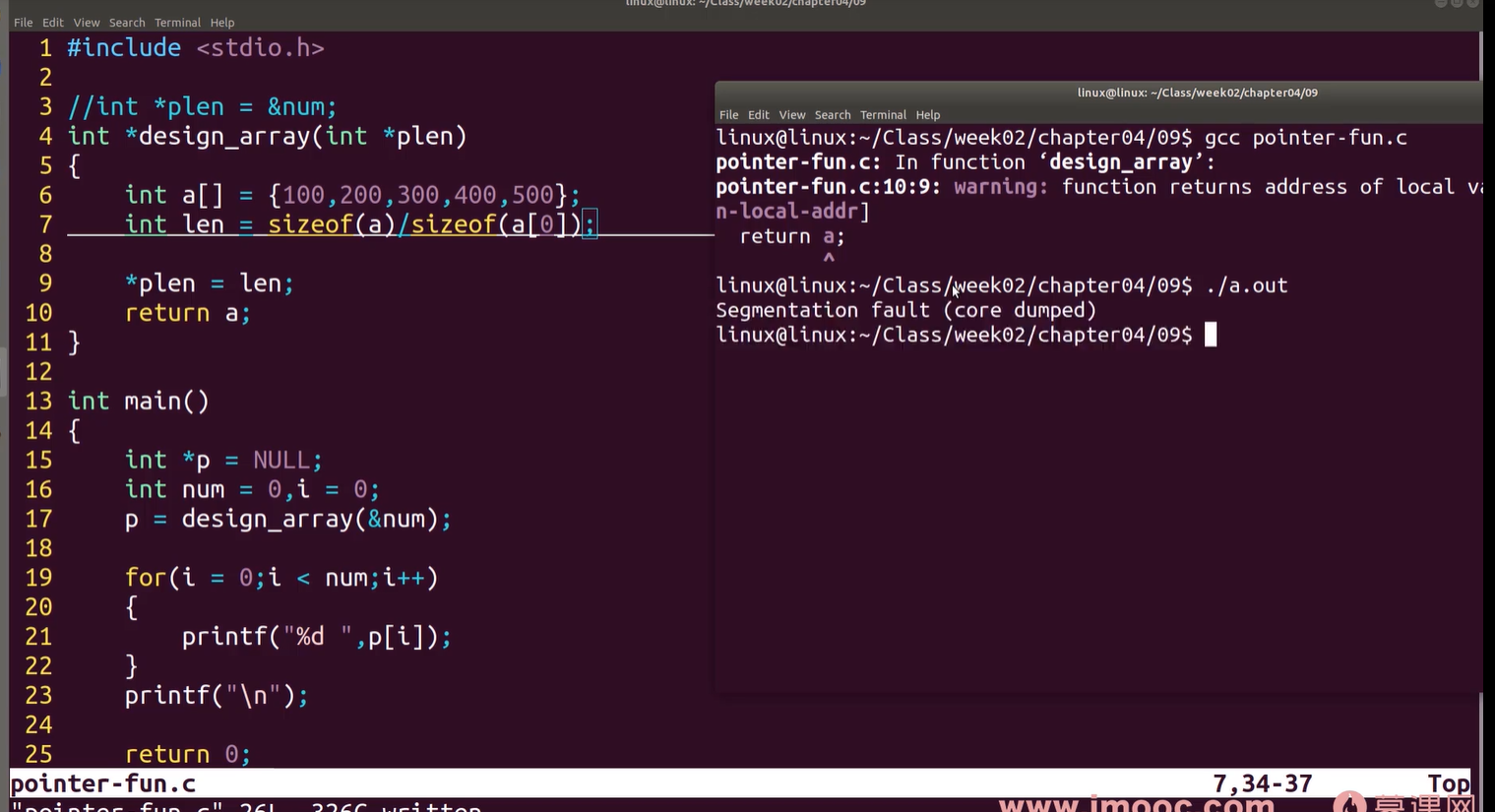Open Edit menu in the front terminal window
The width and height of the screenshot is (1495, 812).
pyautogui.click(x=759, y=115)
